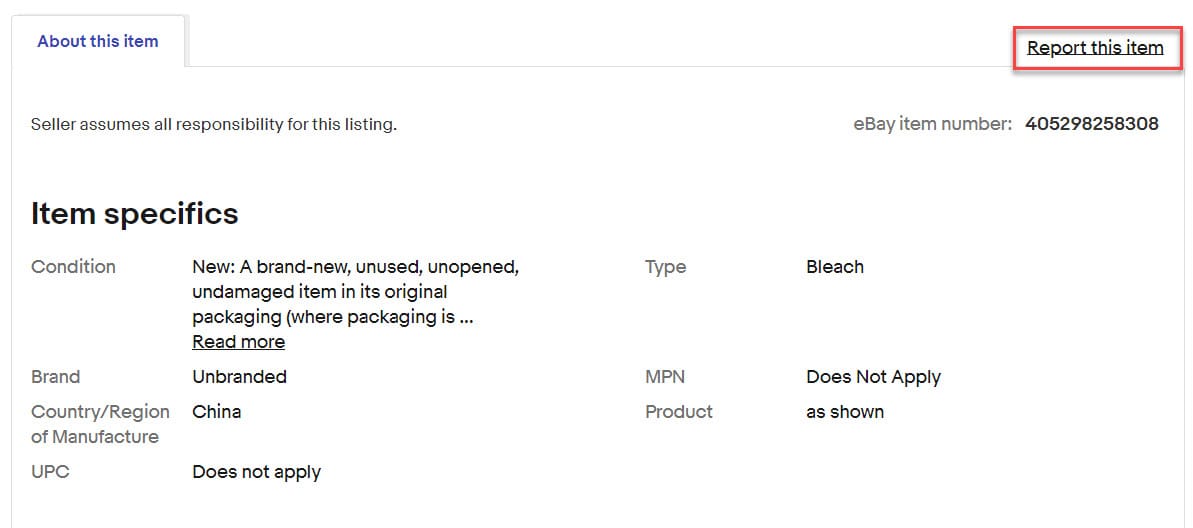Click the Item specifics heading
The height and width of the screenshot is (528, 1193).
pyautogui.click(x=135, y=213)
